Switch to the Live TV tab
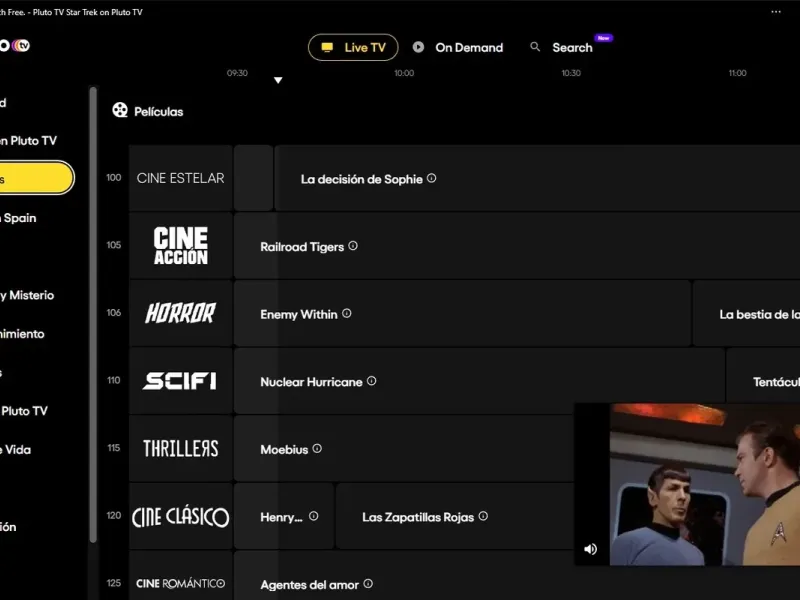Screen dimensions: 800x600 pyautogui.click(x=353, y=47)
